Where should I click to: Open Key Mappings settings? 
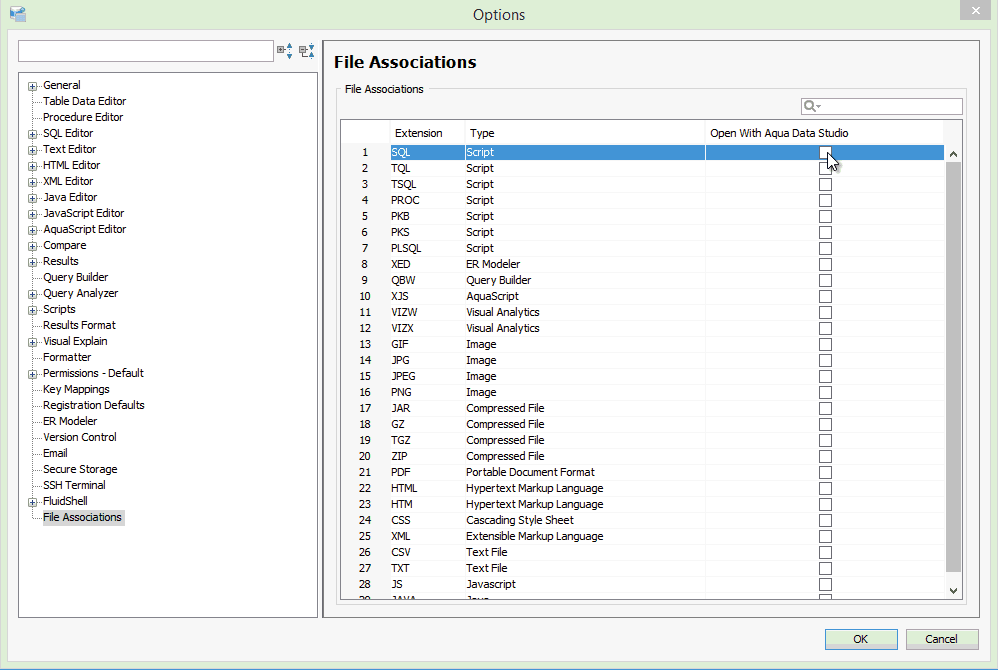pyautogui.click(x=76, y=389)
